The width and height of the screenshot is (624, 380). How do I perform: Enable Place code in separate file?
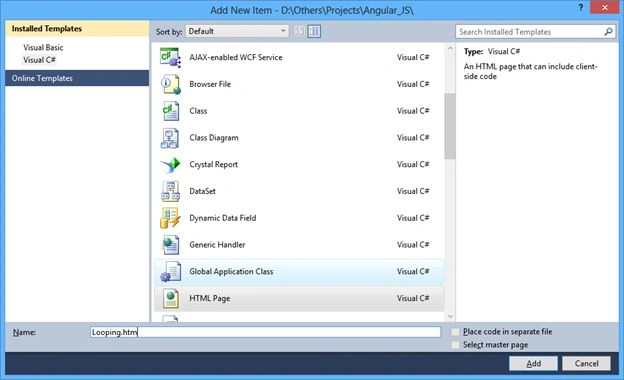(x=455, y=332)
